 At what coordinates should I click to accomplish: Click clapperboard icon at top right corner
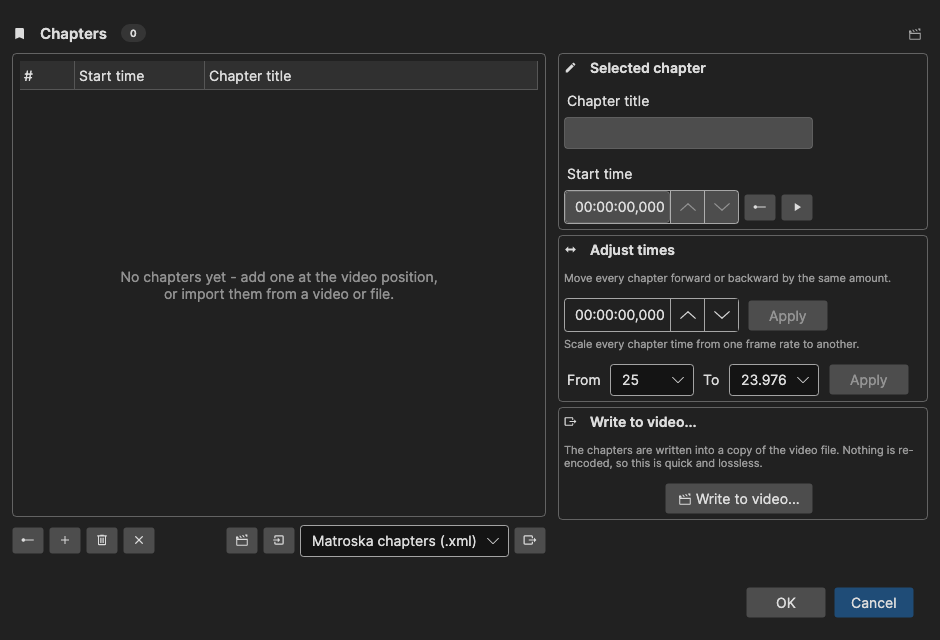(915, 34)
